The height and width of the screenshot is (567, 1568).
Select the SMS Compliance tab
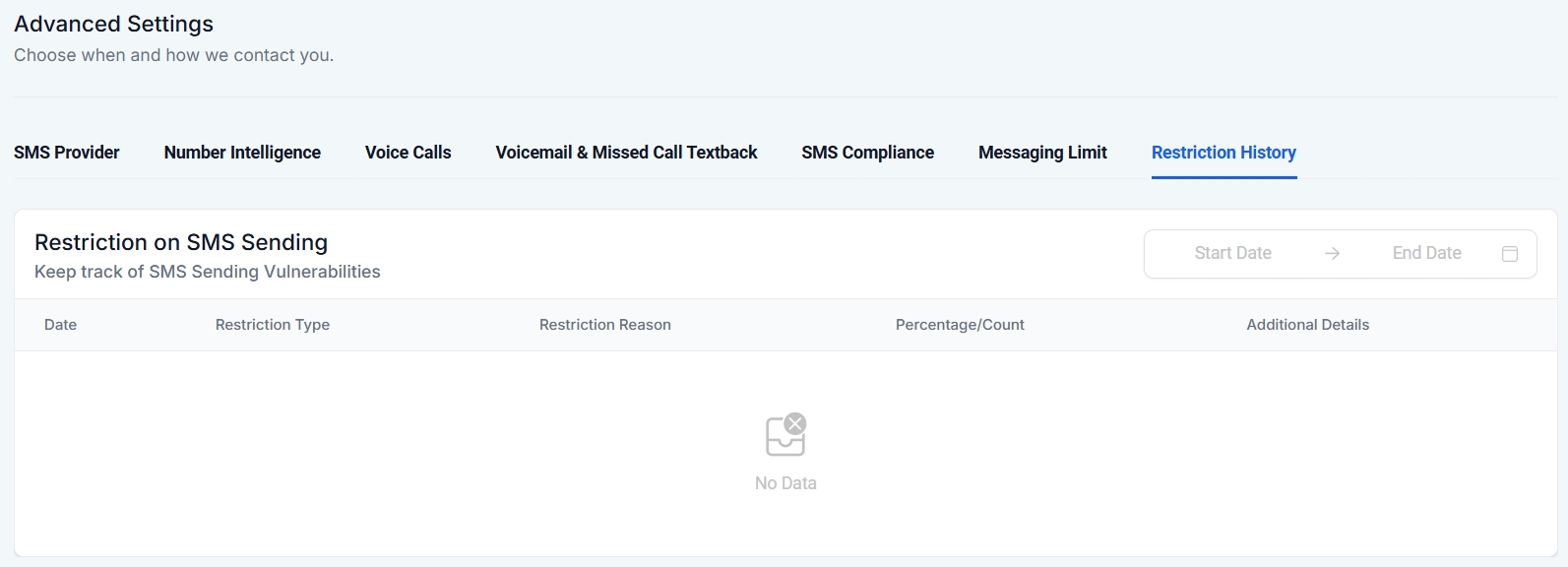[867, 153]
